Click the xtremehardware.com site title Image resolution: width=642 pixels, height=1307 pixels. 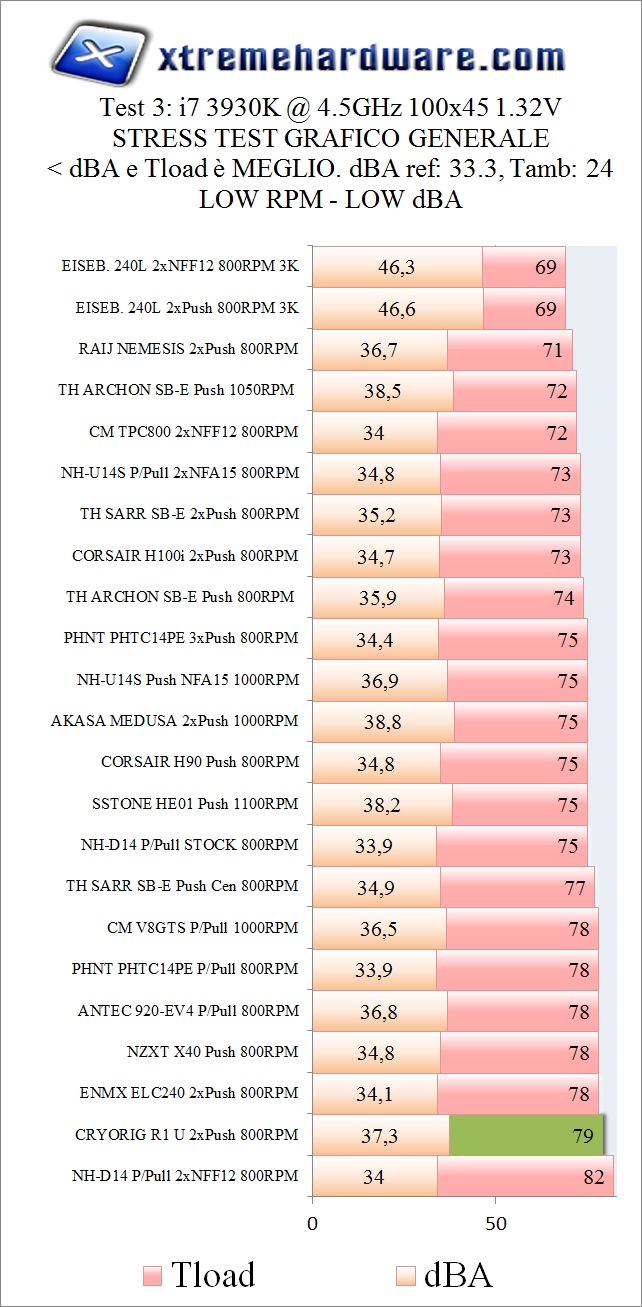click(x=362, y=58)
